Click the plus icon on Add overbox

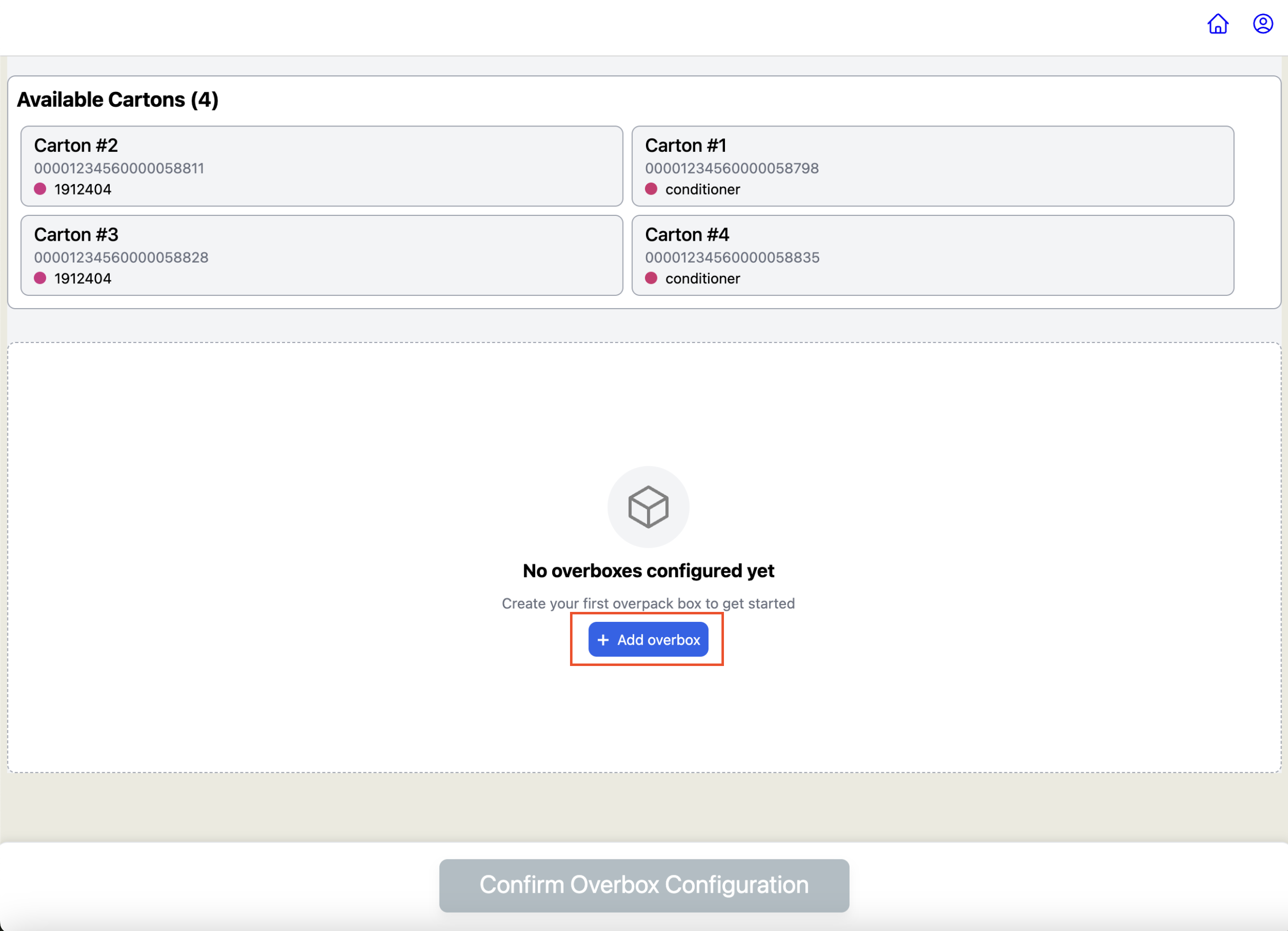603,640
